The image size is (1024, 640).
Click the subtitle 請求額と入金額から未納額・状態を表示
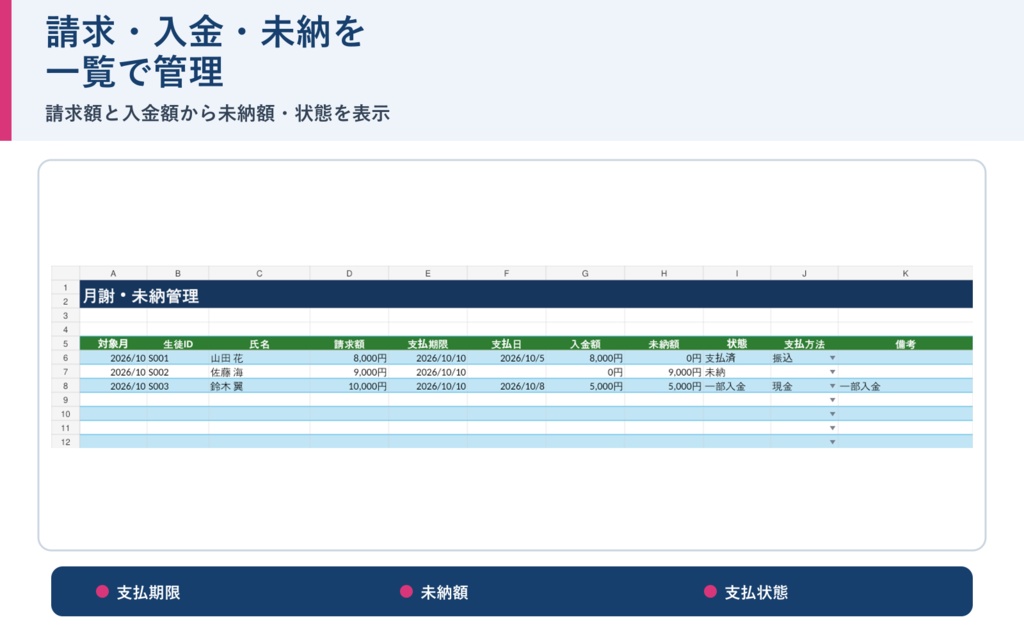pos(217,113)
